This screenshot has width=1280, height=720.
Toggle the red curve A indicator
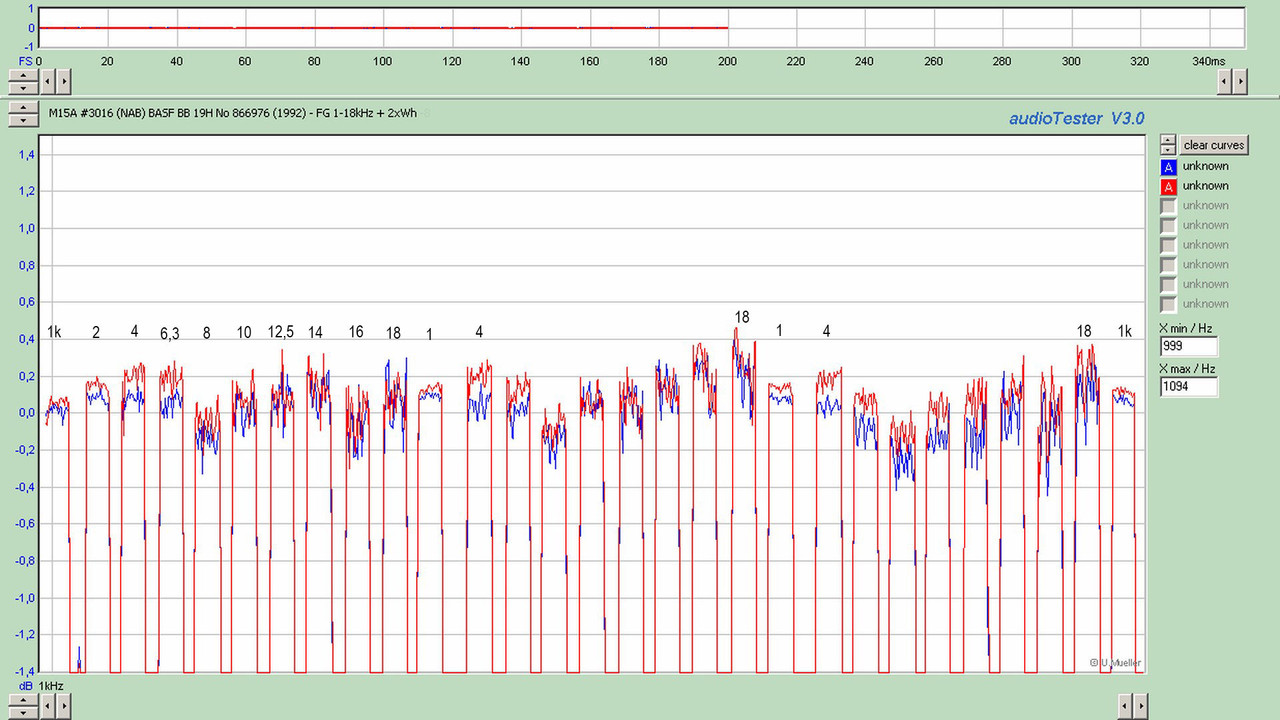pyautogui.click(x=1168, y=186)
